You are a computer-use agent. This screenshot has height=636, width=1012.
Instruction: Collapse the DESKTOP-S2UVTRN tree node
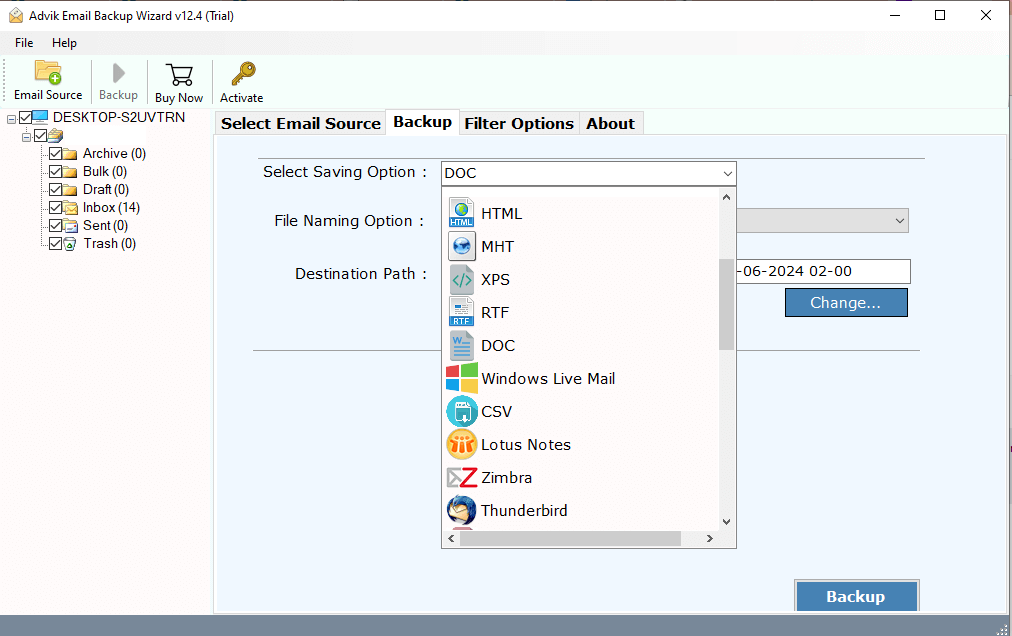pos(12,119)
